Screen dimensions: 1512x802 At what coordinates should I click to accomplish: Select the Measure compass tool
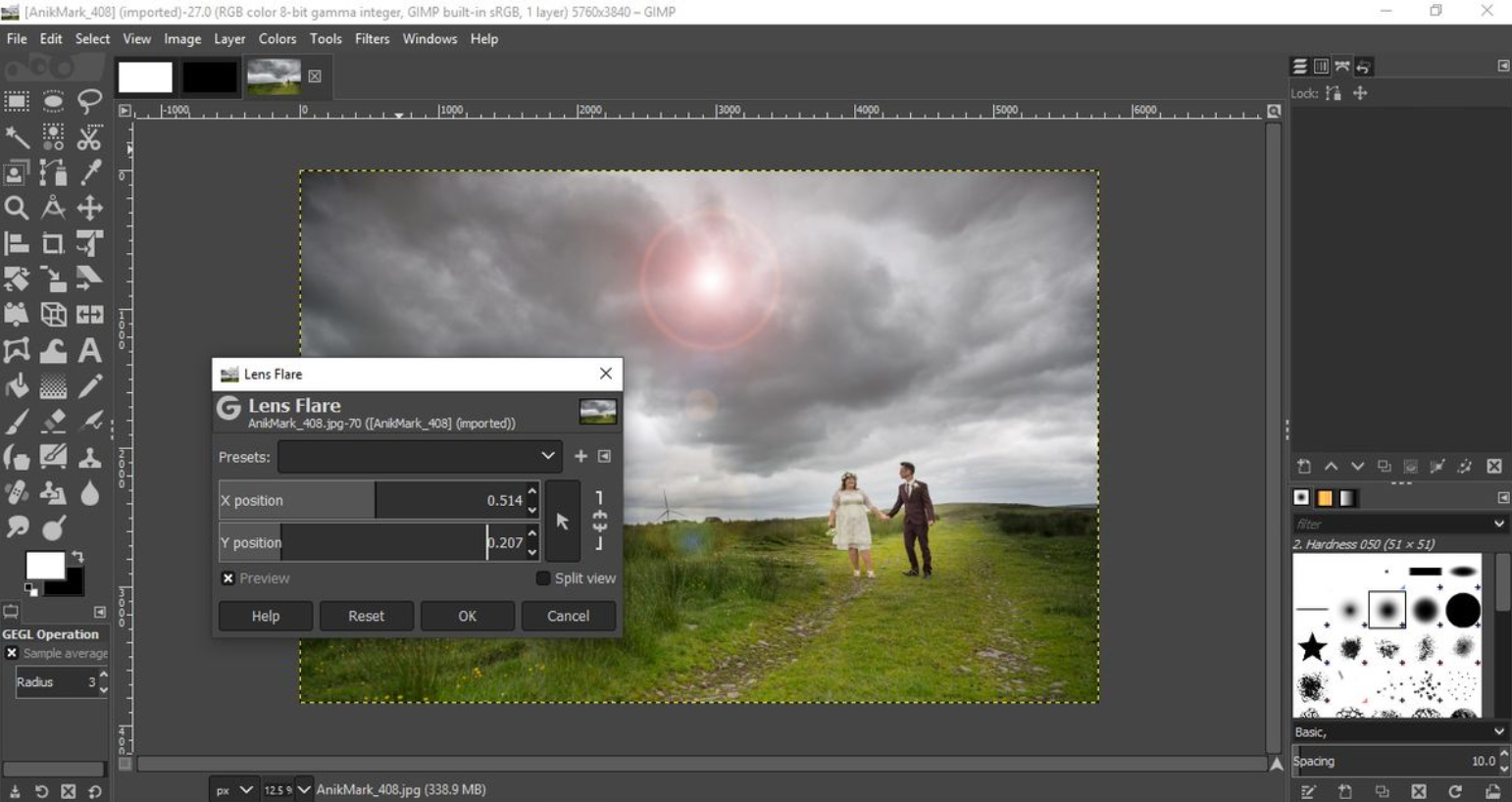coord(53,208)
